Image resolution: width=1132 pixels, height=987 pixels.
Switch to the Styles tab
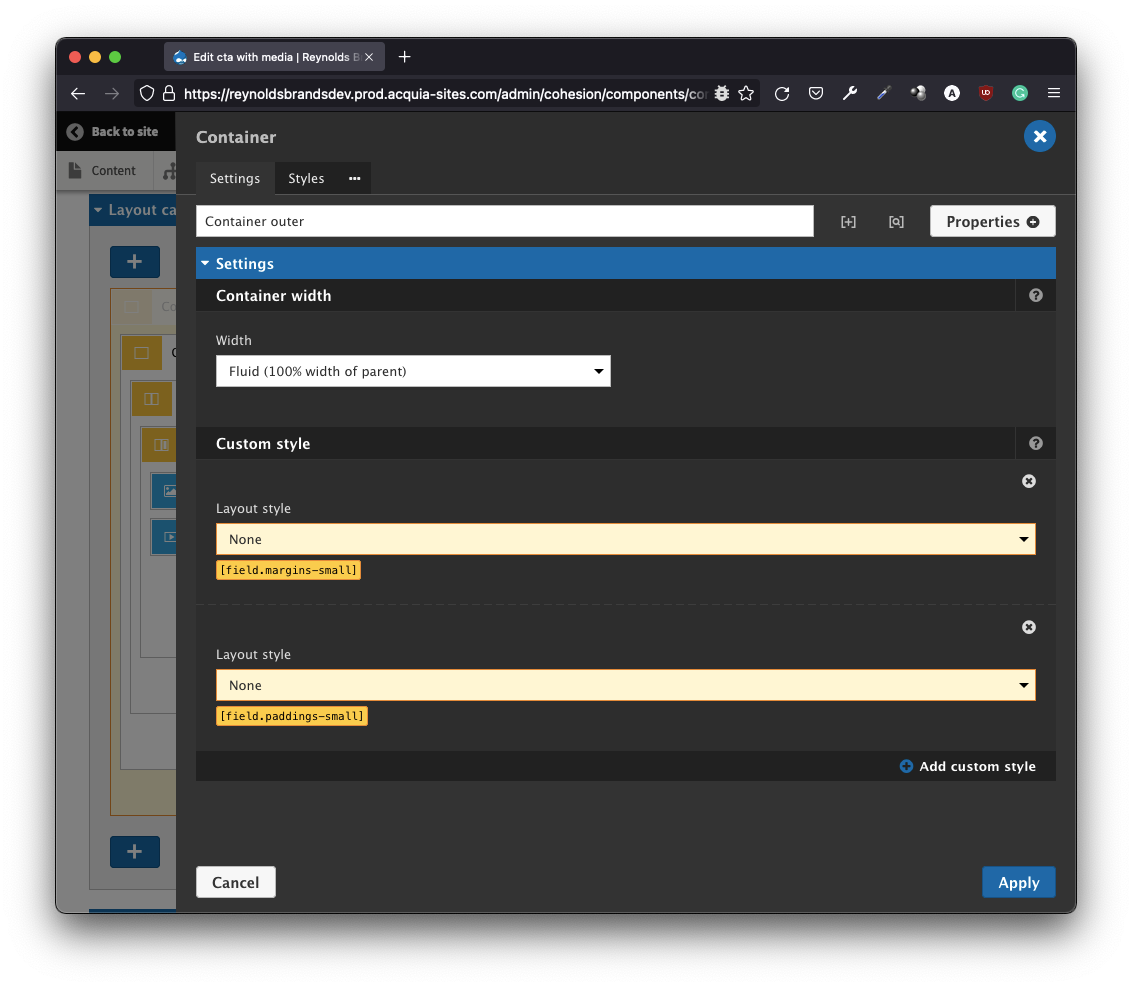coord(306,178)
